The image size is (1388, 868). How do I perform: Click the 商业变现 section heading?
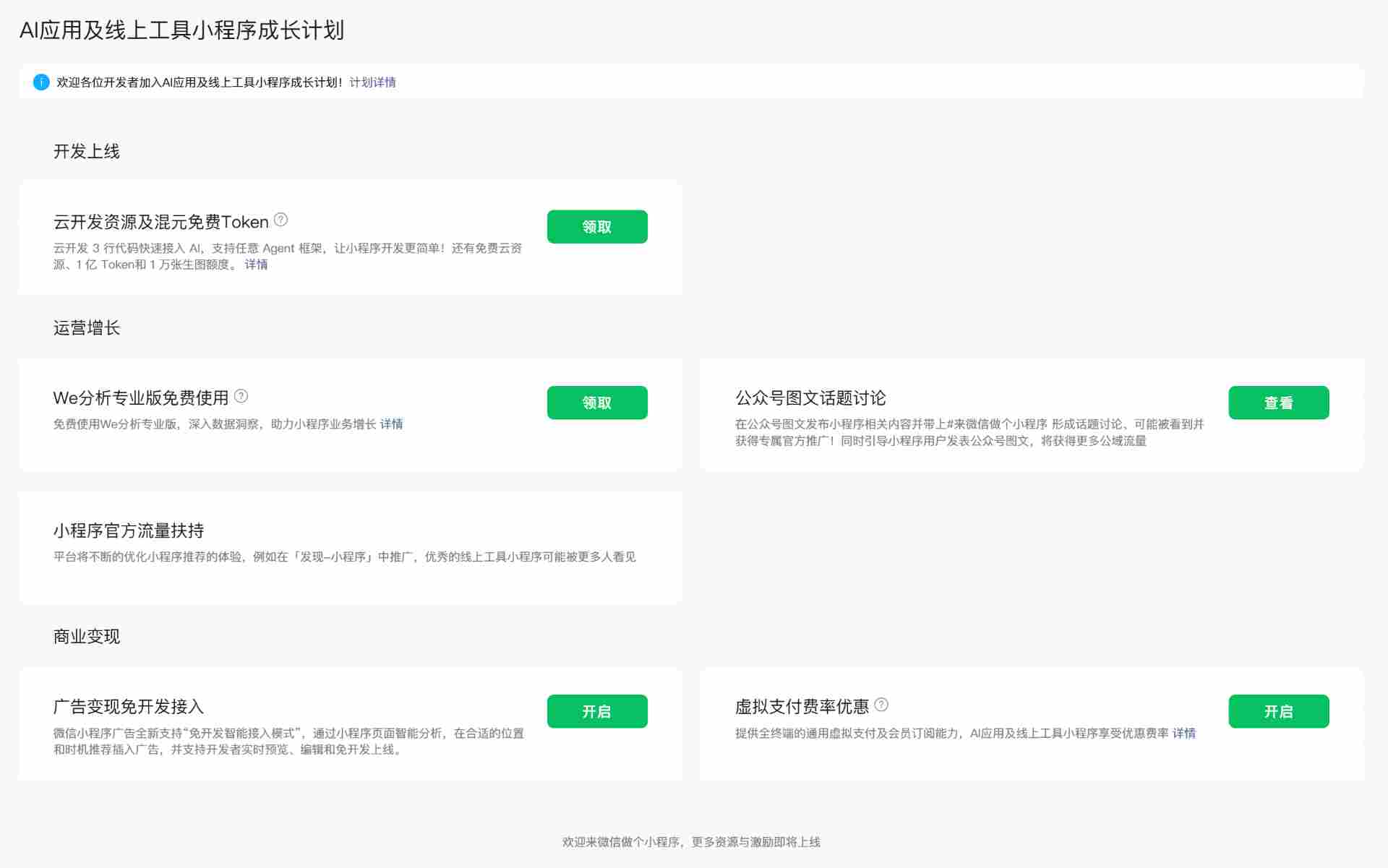point(87,637)
